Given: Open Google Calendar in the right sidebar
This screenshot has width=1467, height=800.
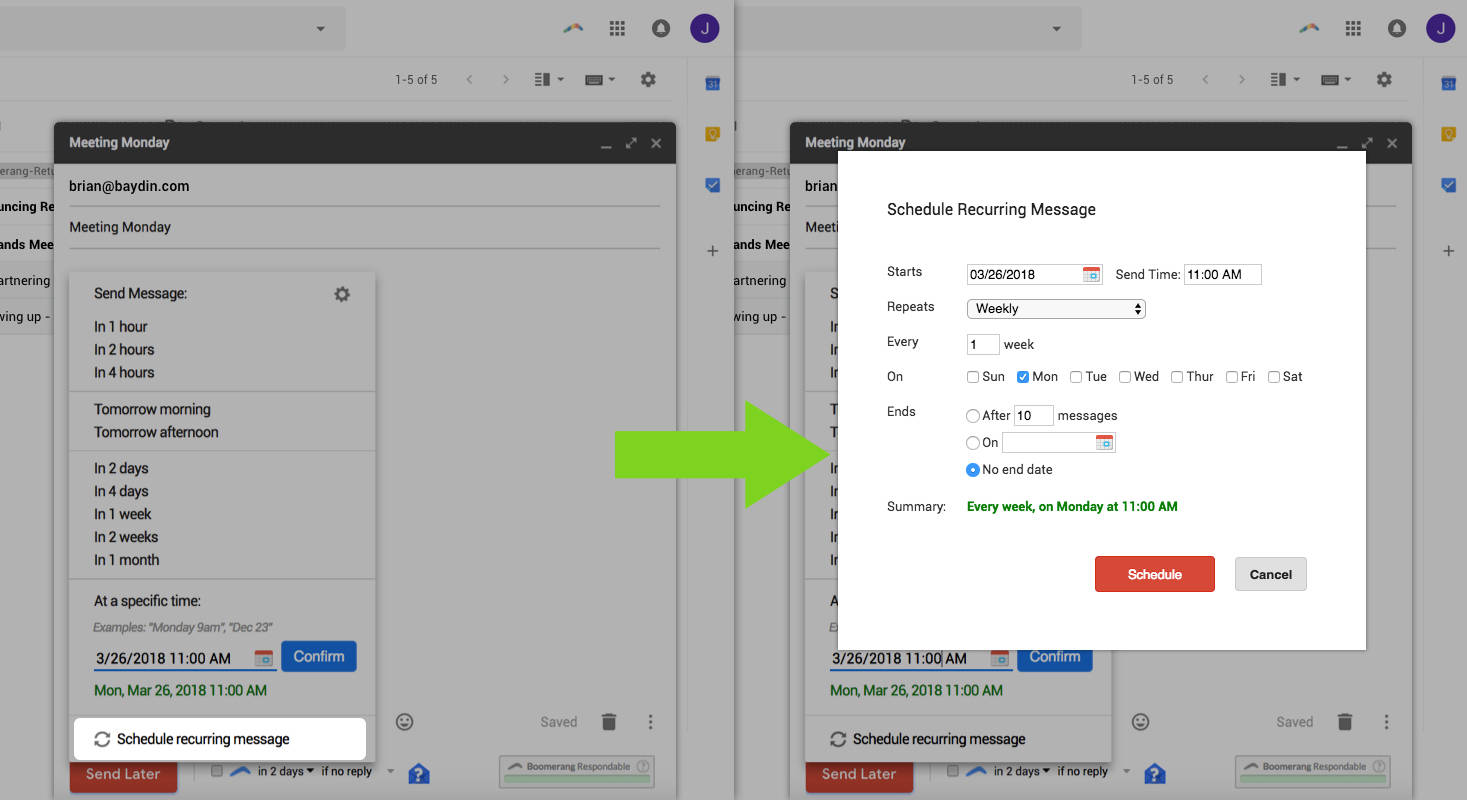Looking at the screenshot, I should 1448,83.
